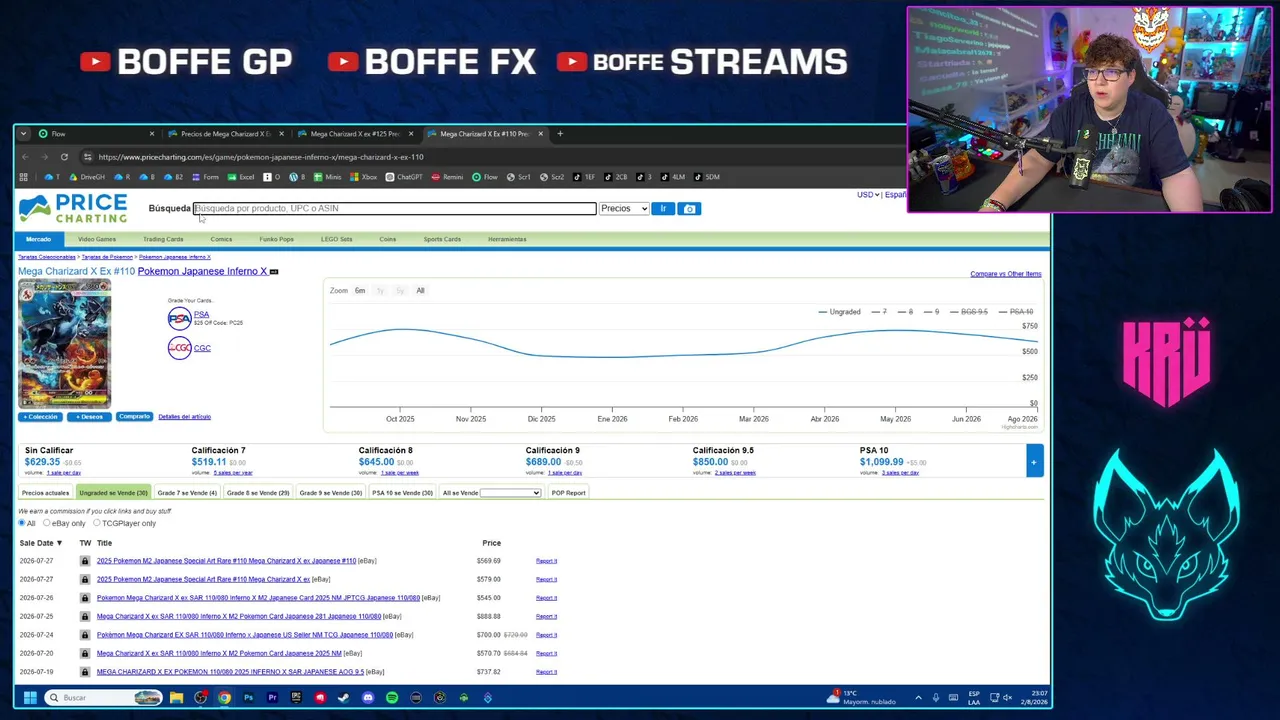This screenshot has width=1280, height=720.
Task: Go back using the browser back arrow
Action: point(26,157)
